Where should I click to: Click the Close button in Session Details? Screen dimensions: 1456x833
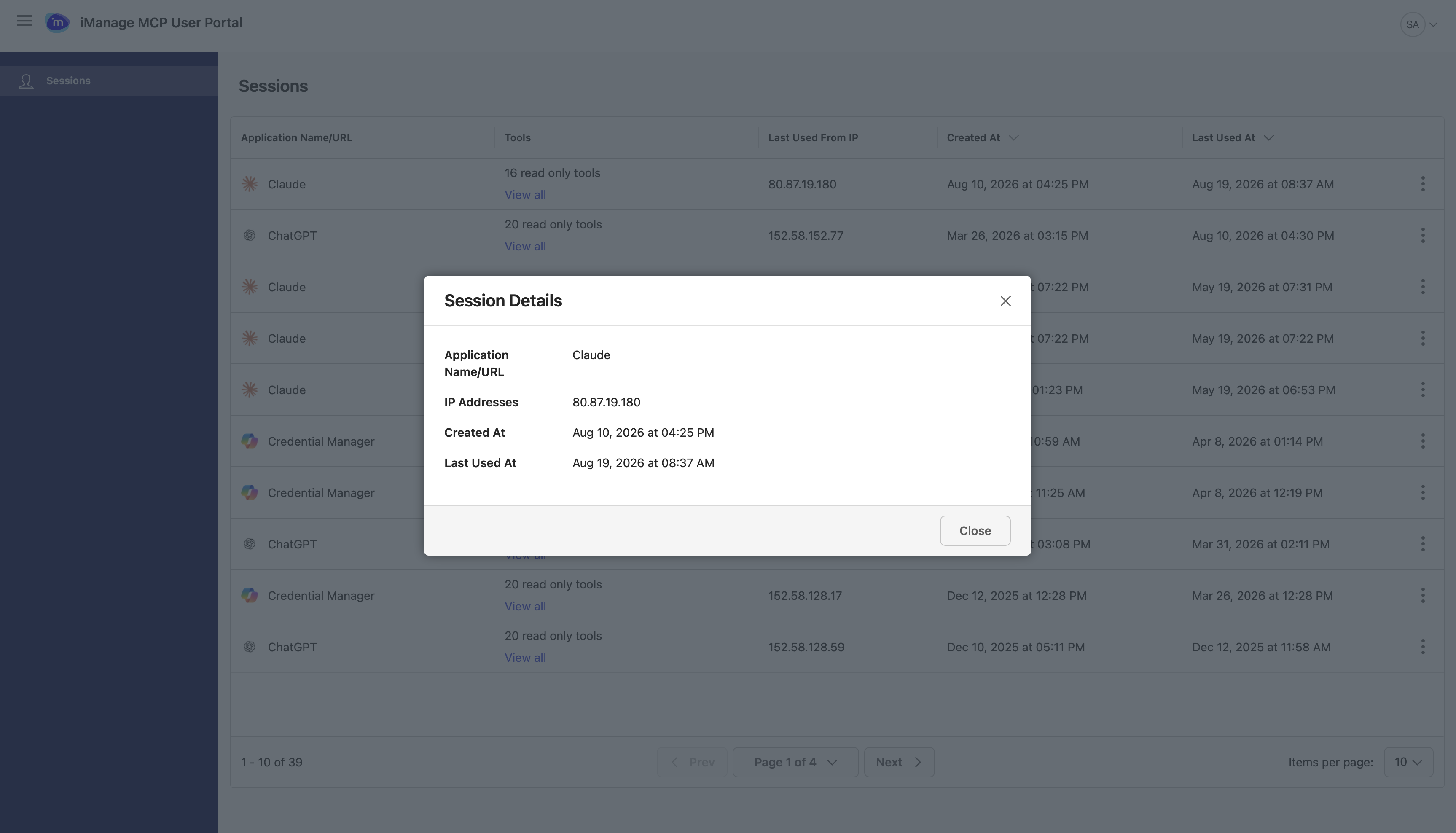[x=975, y=531]
